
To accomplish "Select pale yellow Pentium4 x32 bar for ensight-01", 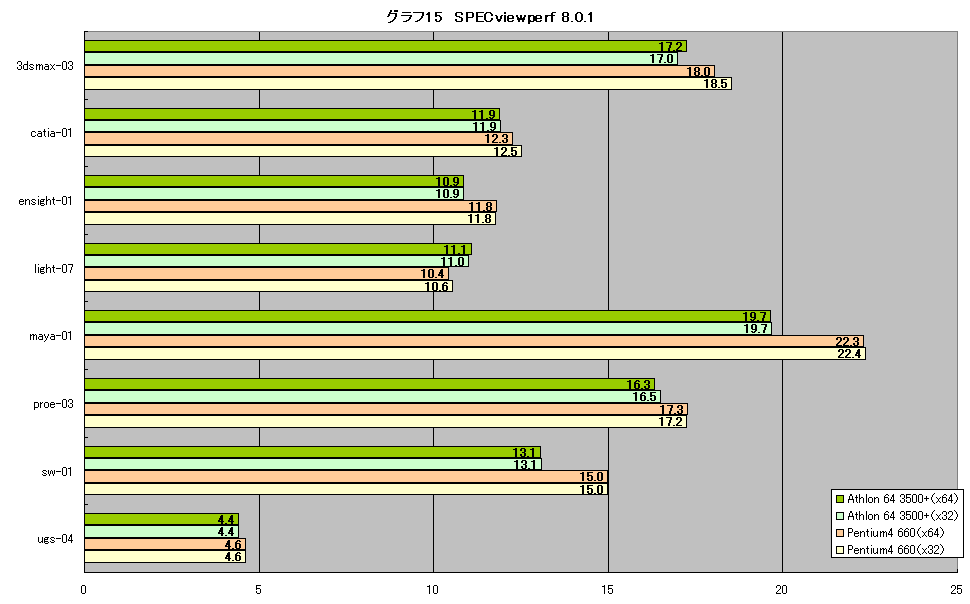I will coord(290,218).
